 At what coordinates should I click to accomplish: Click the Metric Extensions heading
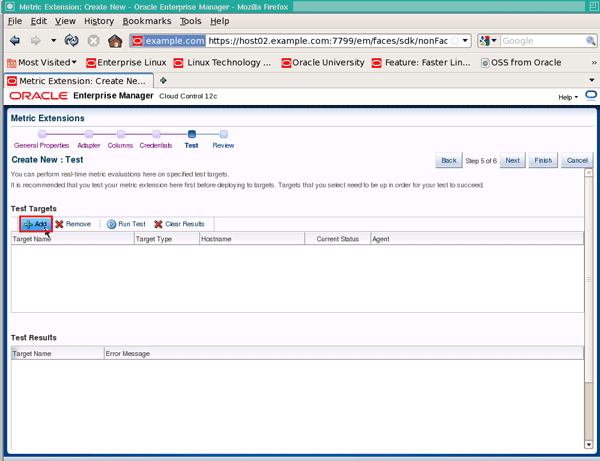point(47,118)
